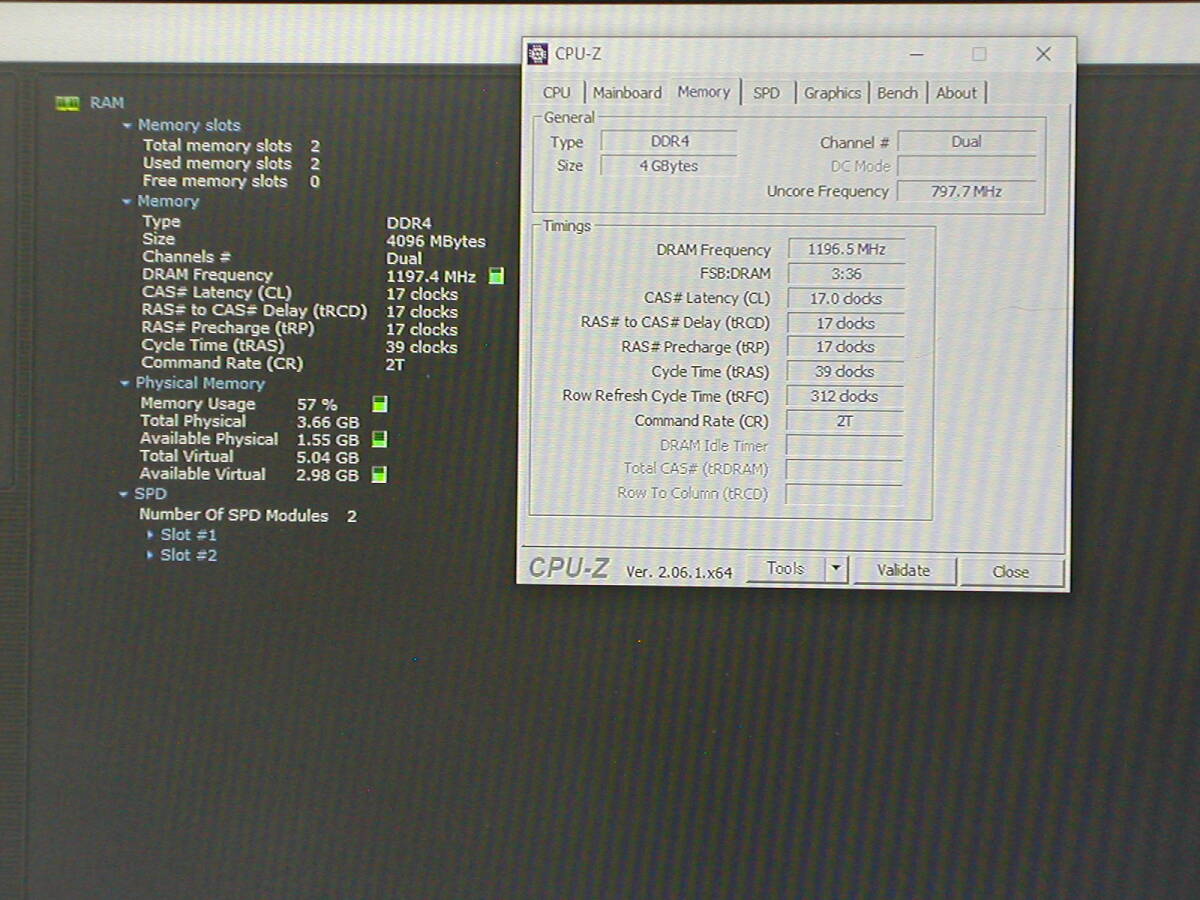Screen dimensions: 1200x900
Task: Click the CPU-Z title bar app icon
Action: tap(538, 54)
